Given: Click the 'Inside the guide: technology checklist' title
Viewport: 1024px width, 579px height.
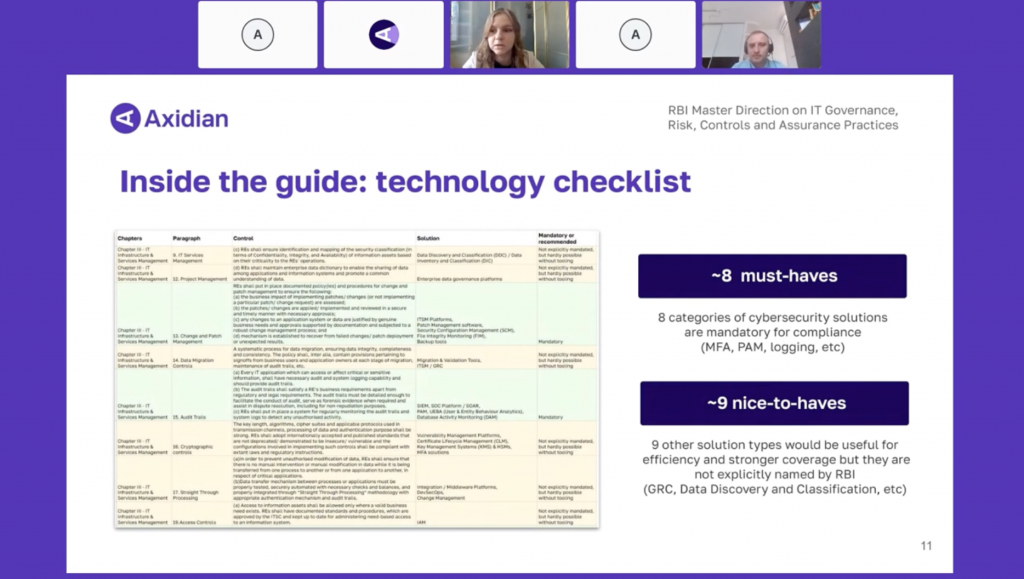Looking at the screenshot, I should (405, 182).
